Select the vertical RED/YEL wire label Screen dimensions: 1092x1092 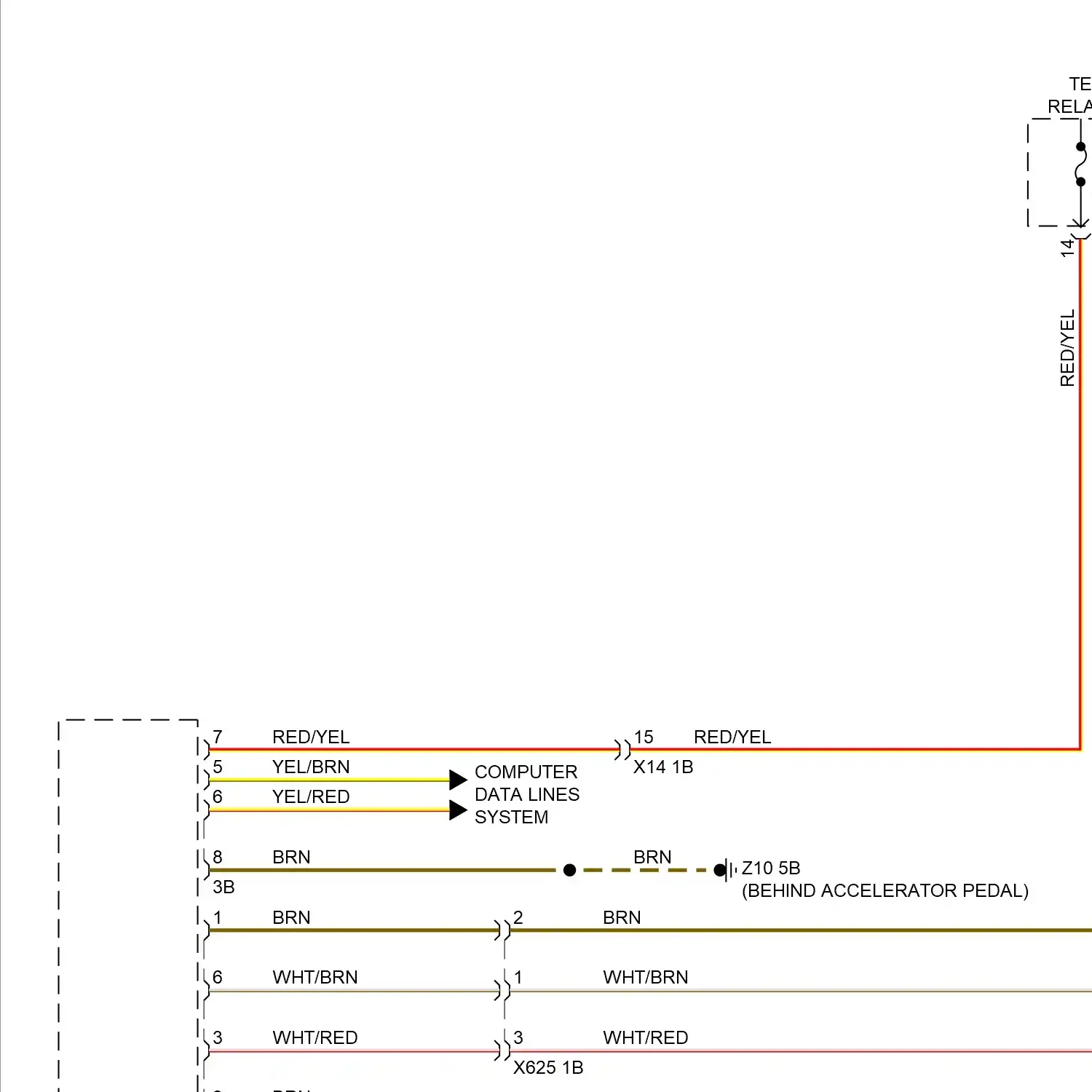point(1067,348)
